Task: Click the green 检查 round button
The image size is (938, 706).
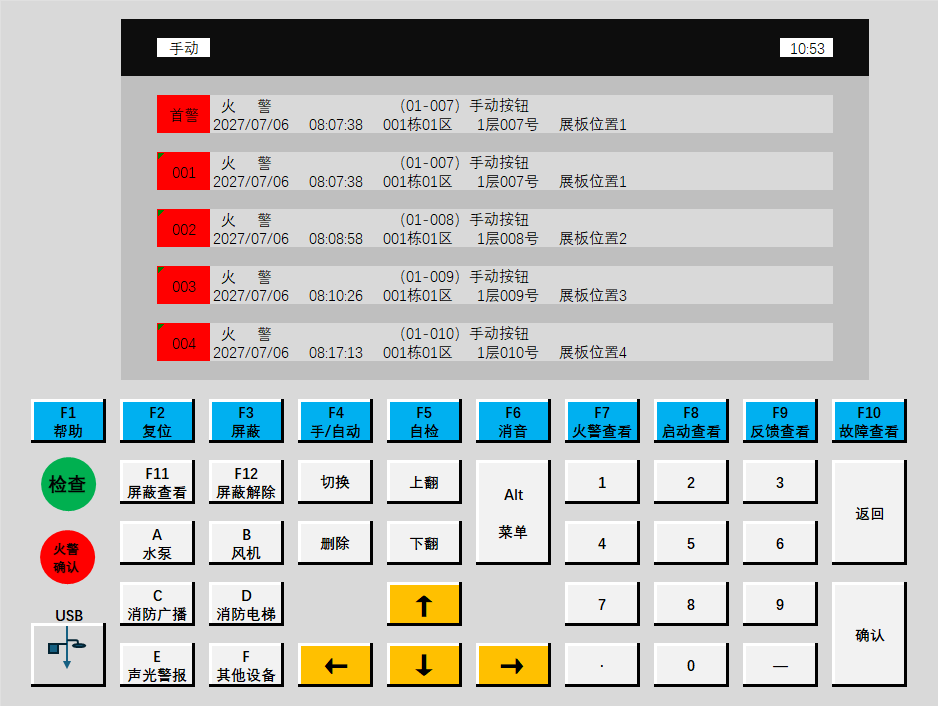Action: tap(68, 484)
